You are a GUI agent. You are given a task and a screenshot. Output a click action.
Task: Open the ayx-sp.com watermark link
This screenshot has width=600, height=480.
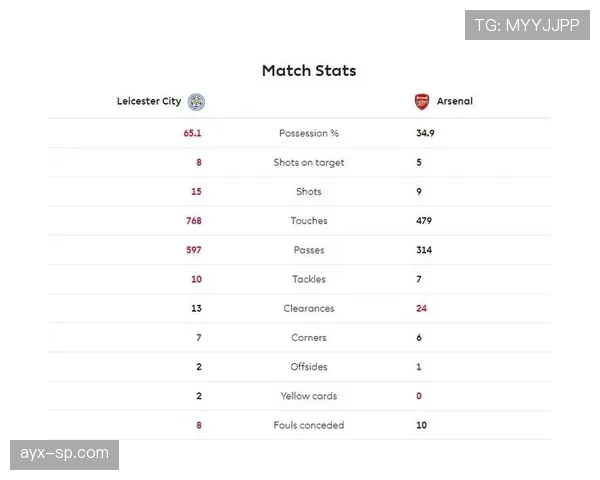(x=64, y=454)
